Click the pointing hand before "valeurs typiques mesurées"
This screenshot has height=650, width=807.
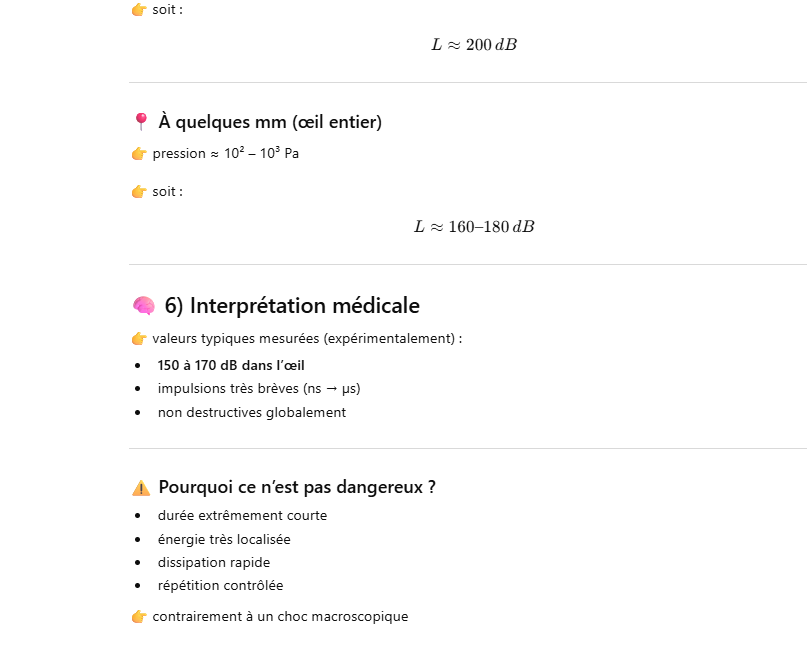[139, 339]
